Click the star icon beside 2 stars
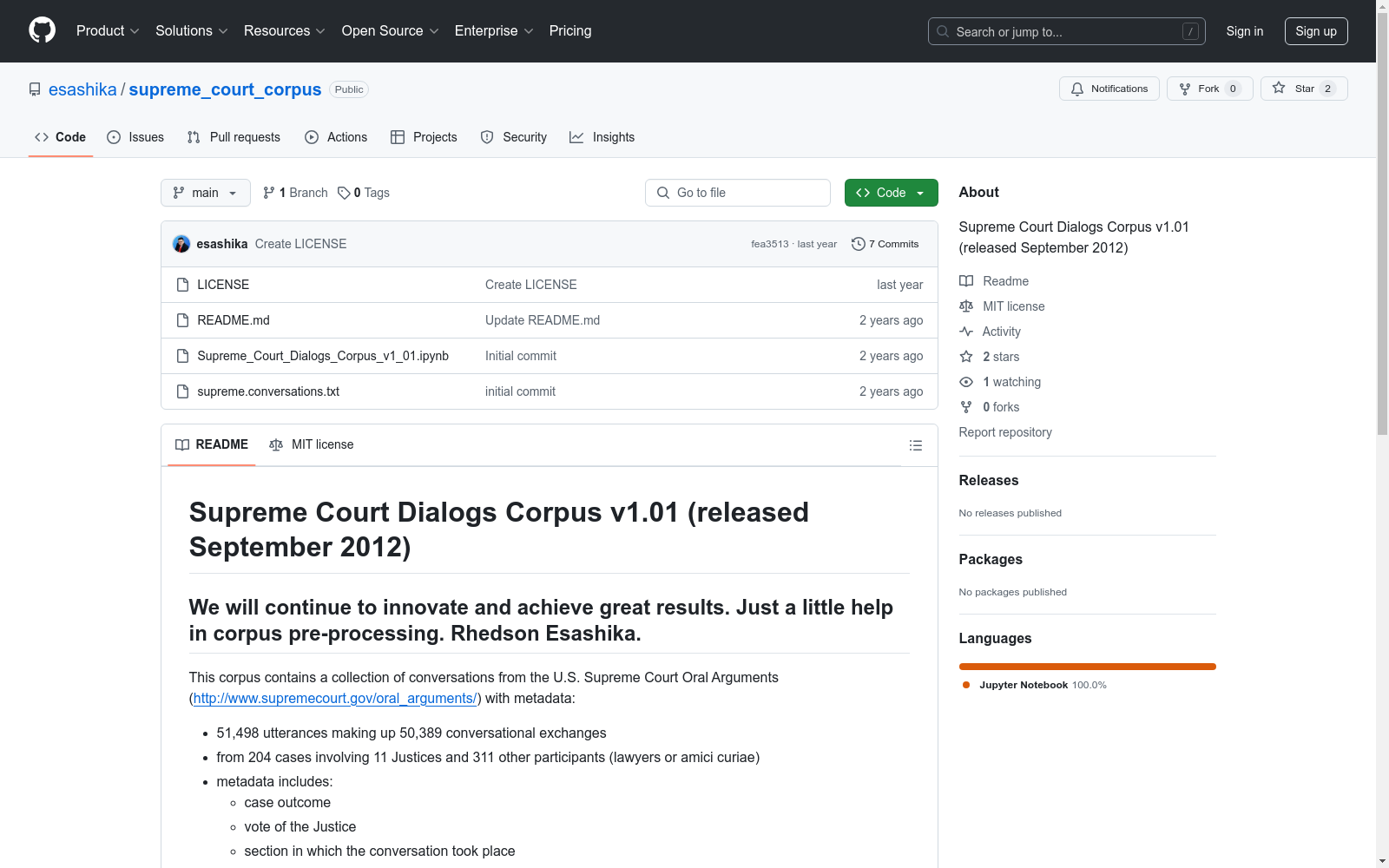 point(966,357)
